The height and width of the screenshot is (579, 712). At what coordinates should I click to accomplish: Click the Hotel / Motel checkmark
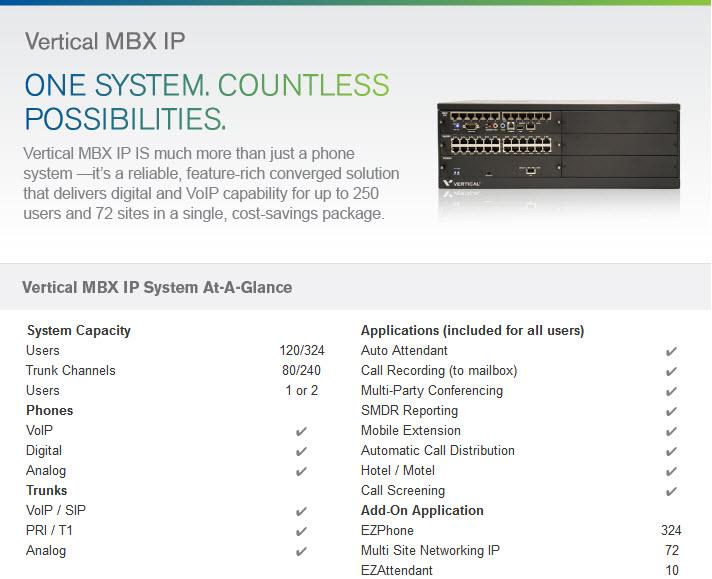(x=671, y=471)
